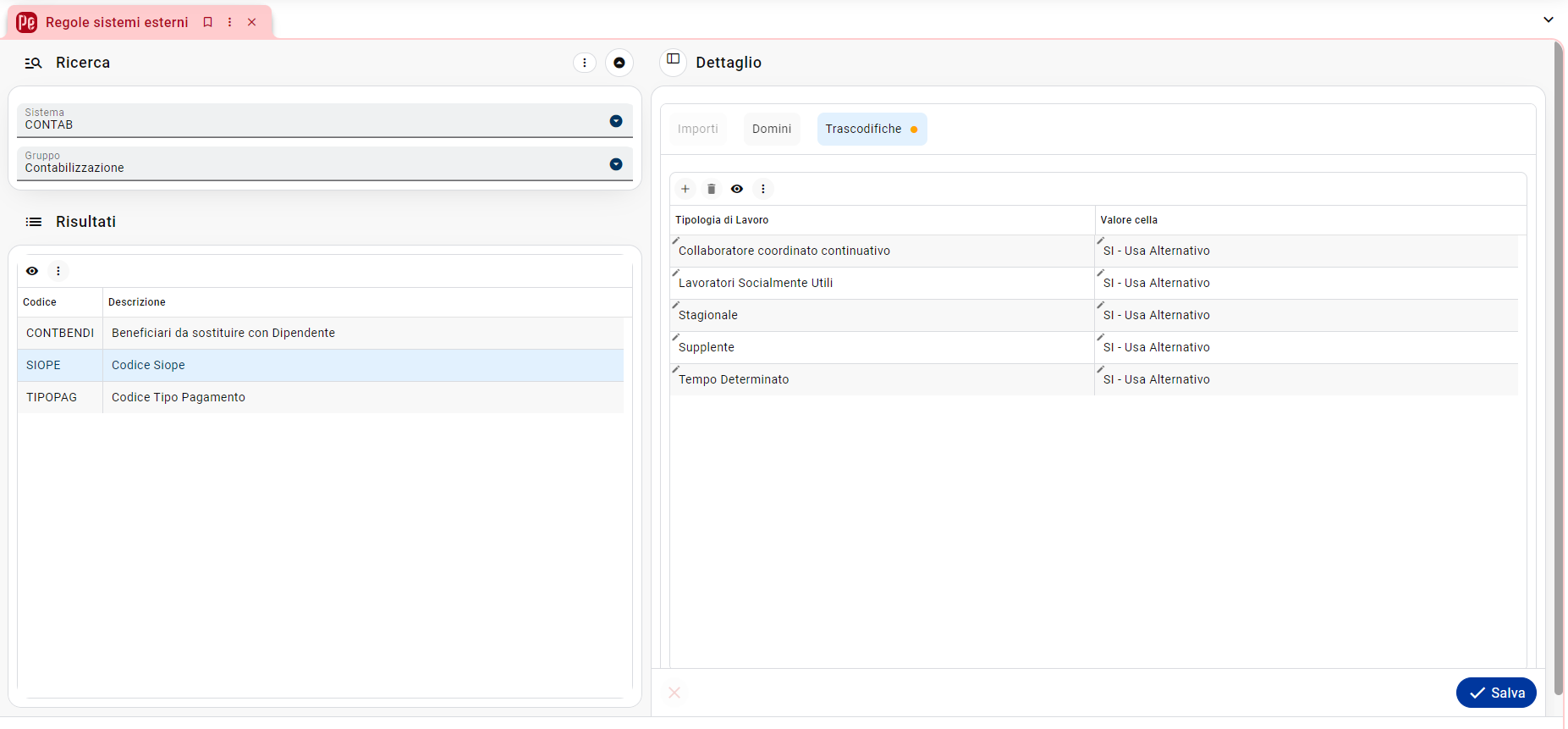Edit Valore cella for Collaboratore row
The image size is (1568, 729).
[1307, 251]
